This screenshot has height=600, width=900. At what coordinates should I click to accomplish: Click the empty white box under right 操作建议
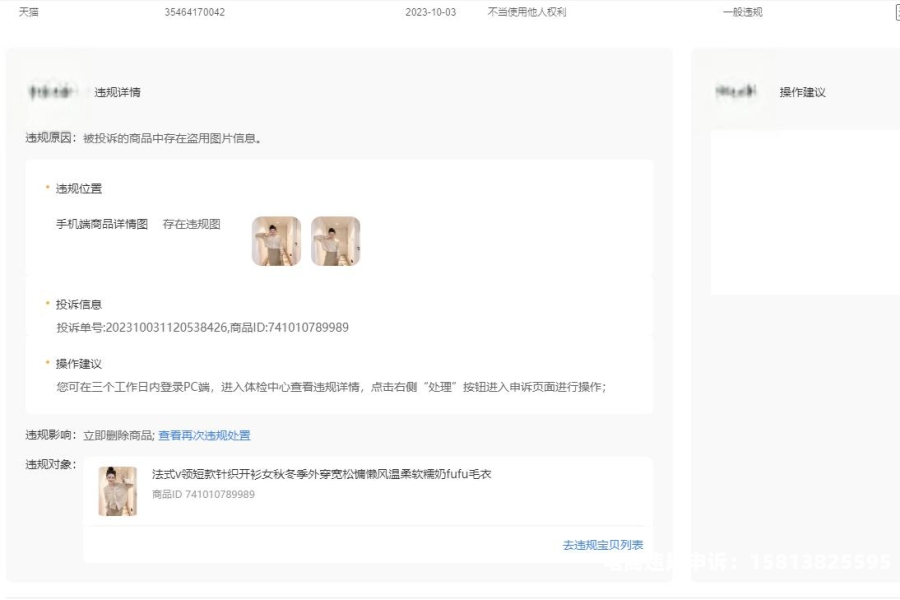(x=805, y=212)
